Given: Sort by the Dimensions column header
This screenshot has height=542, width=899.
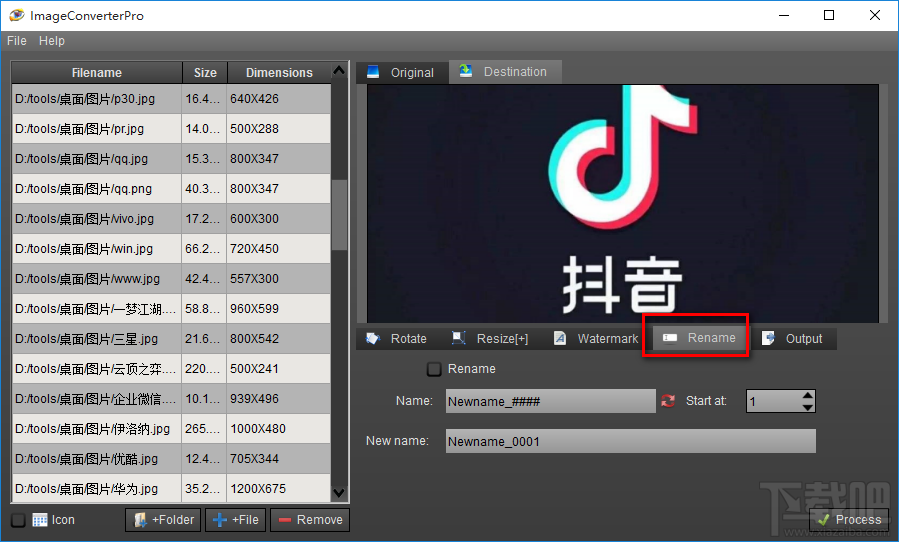Looking at the screenshot, I should pyautogui.click(x=279, y=73).
